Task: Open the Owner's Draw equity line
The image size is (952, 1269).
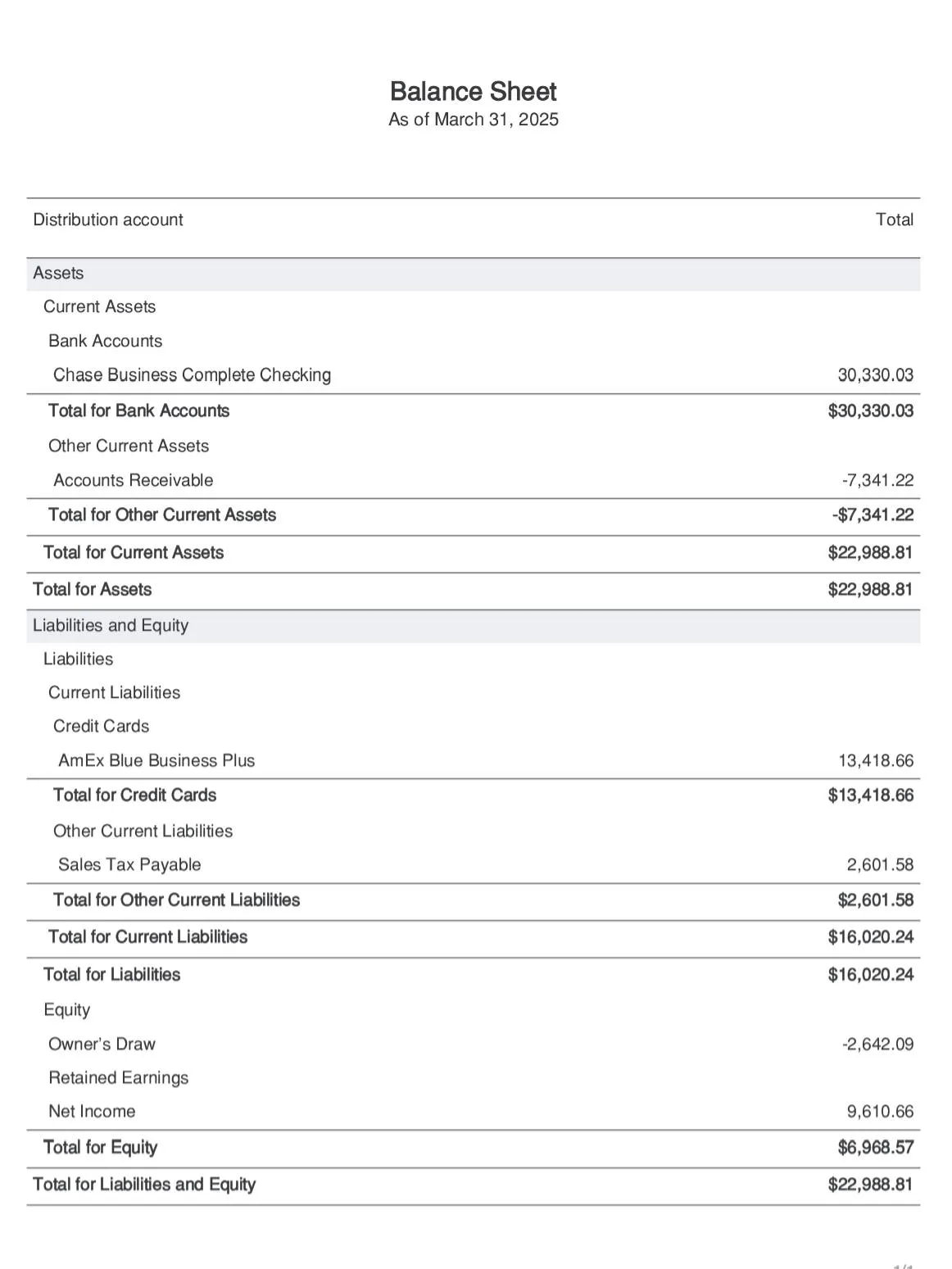Action: pyautogui.click(x=102, y=1044)
